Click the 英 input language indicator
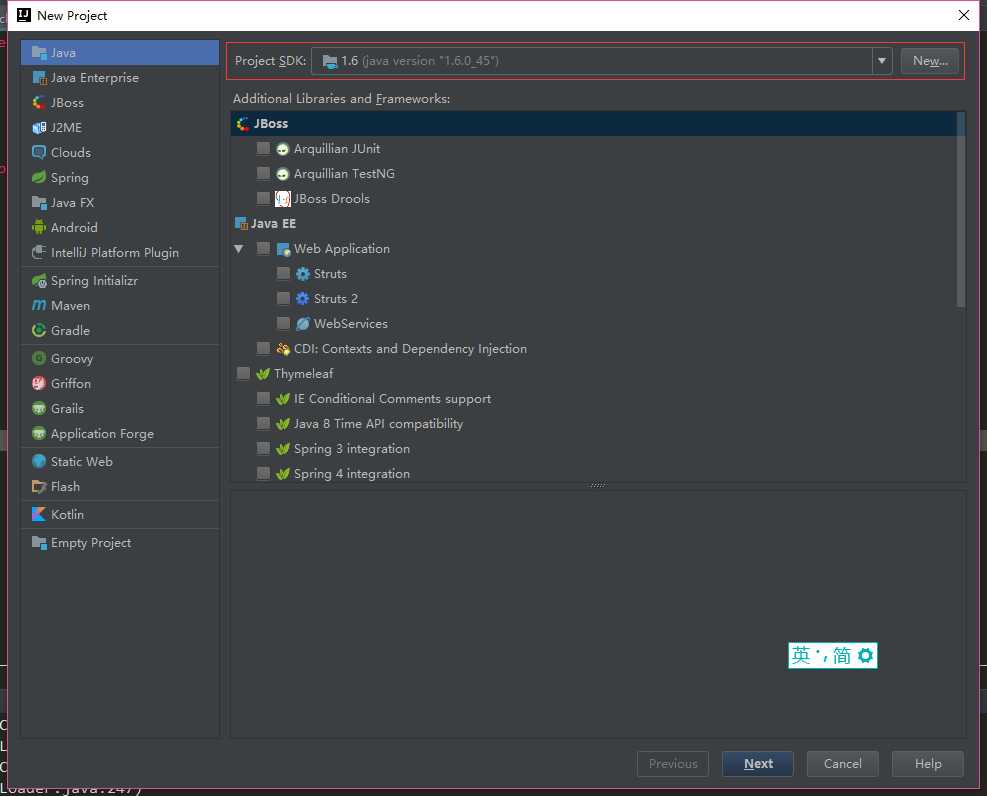The height and width of the screenshot is (796, 987). pyautogui.click(x=801, y=656)
